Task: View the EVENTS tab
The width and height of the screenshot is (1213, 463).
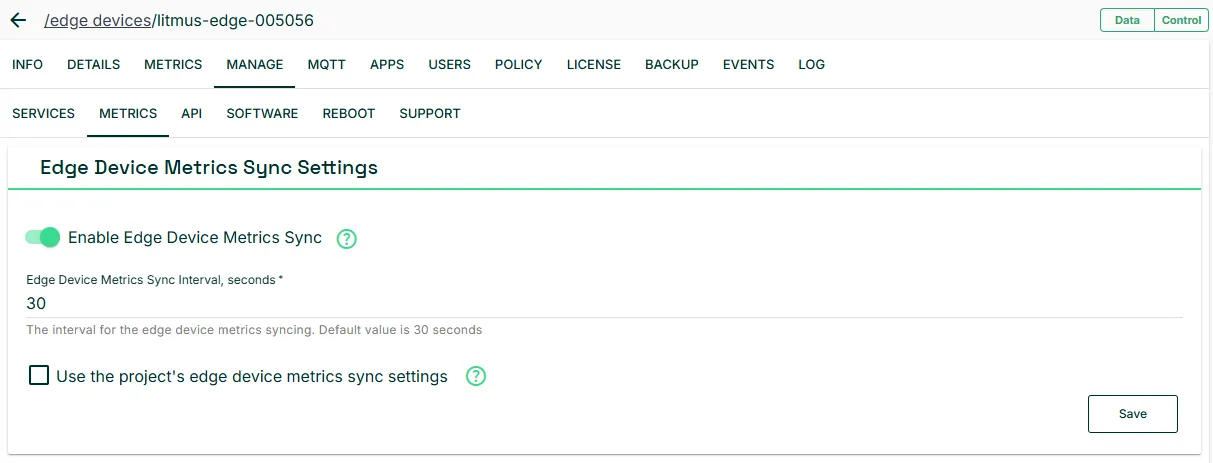Action: click(x=749, y=64)
